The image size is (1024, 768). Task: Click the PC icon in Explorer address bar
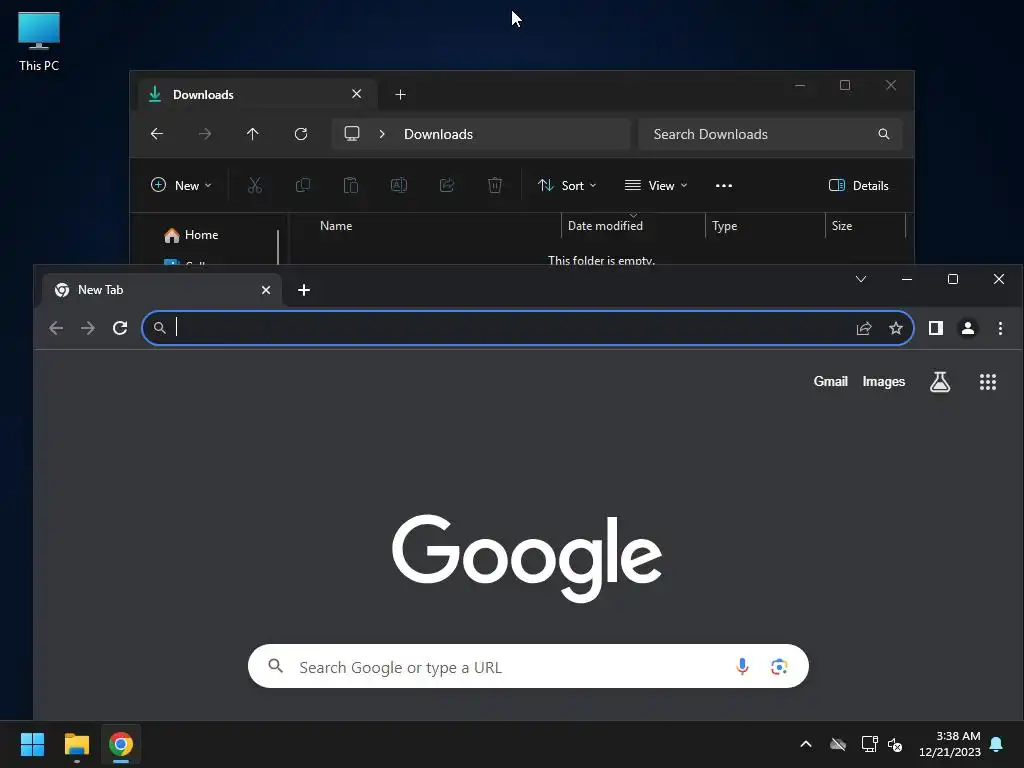pyautogui.click(x=352, y=134)
